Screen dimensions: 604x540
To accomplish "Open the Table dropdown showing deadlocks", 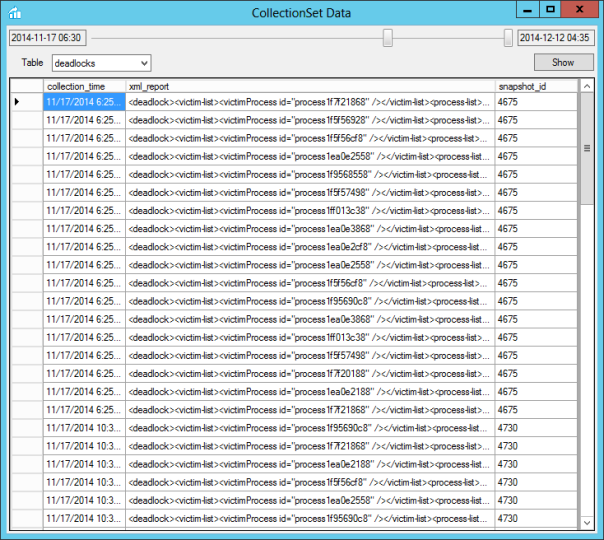I will point(102,63).
